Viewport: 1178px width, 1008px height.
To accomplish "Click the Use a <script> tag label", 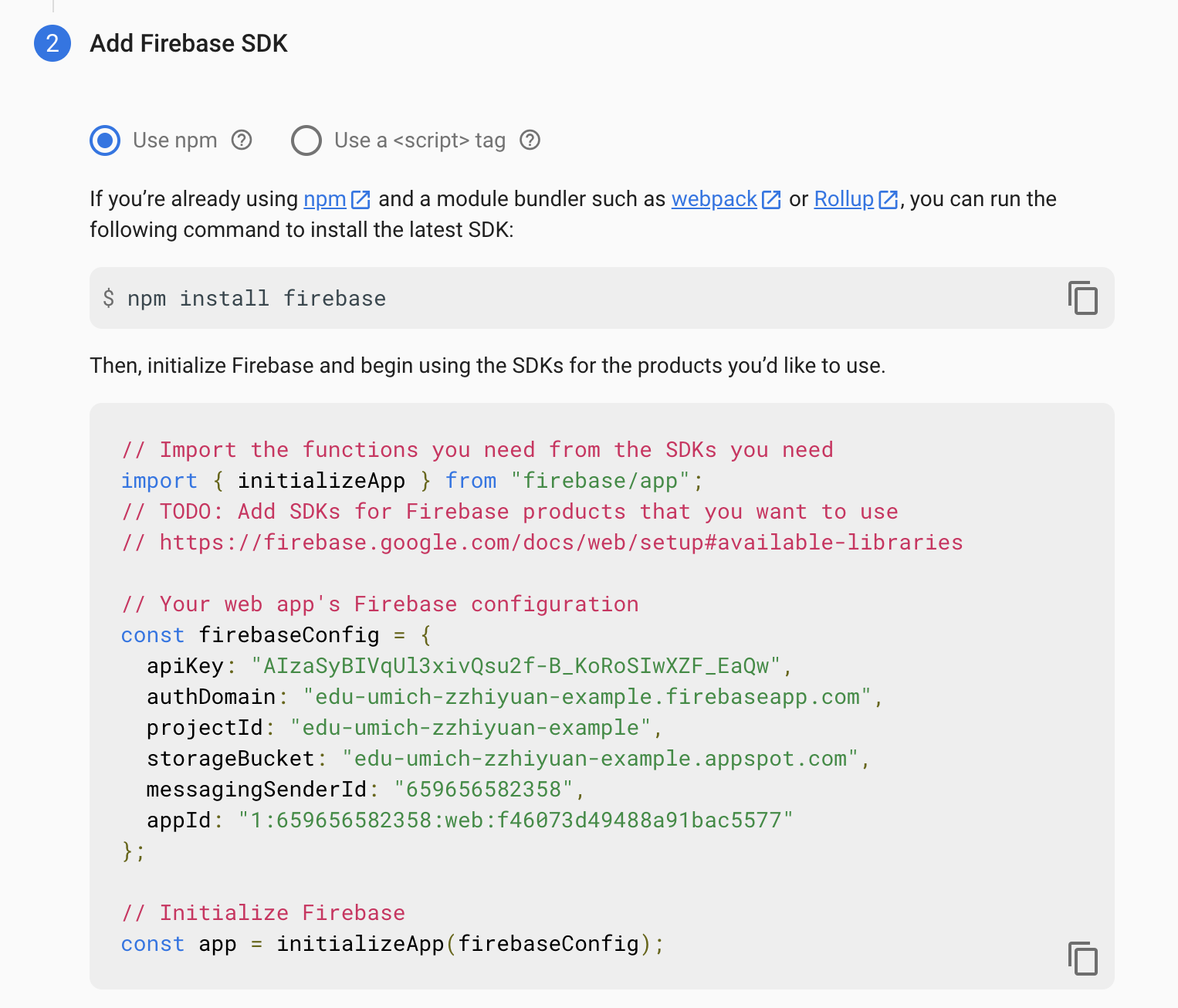I will pyautogui.click(x=420, y=140).
